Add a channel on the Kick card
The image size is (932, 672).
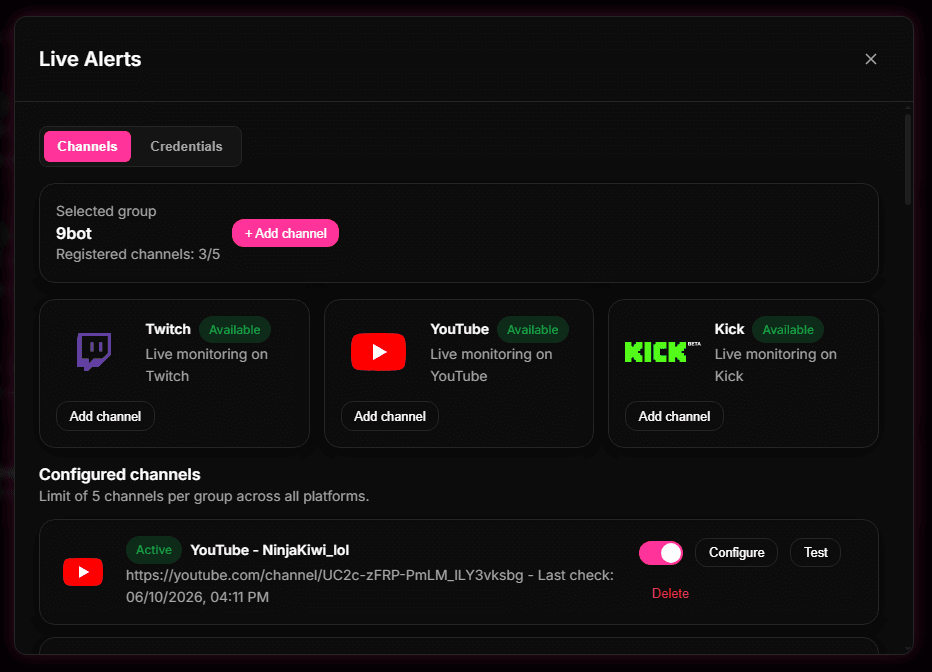[674, 416]
